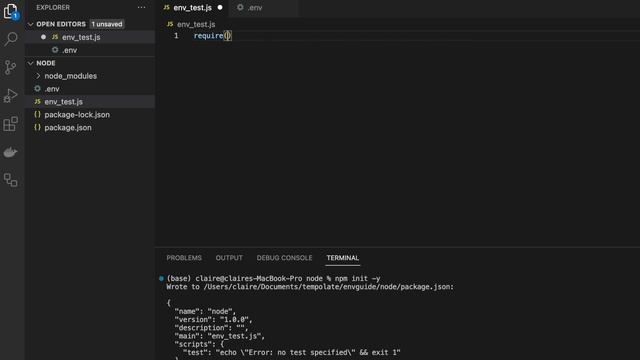Open the Extensions view icon
The width and height of the screenshot is (640, 360).
11,124
